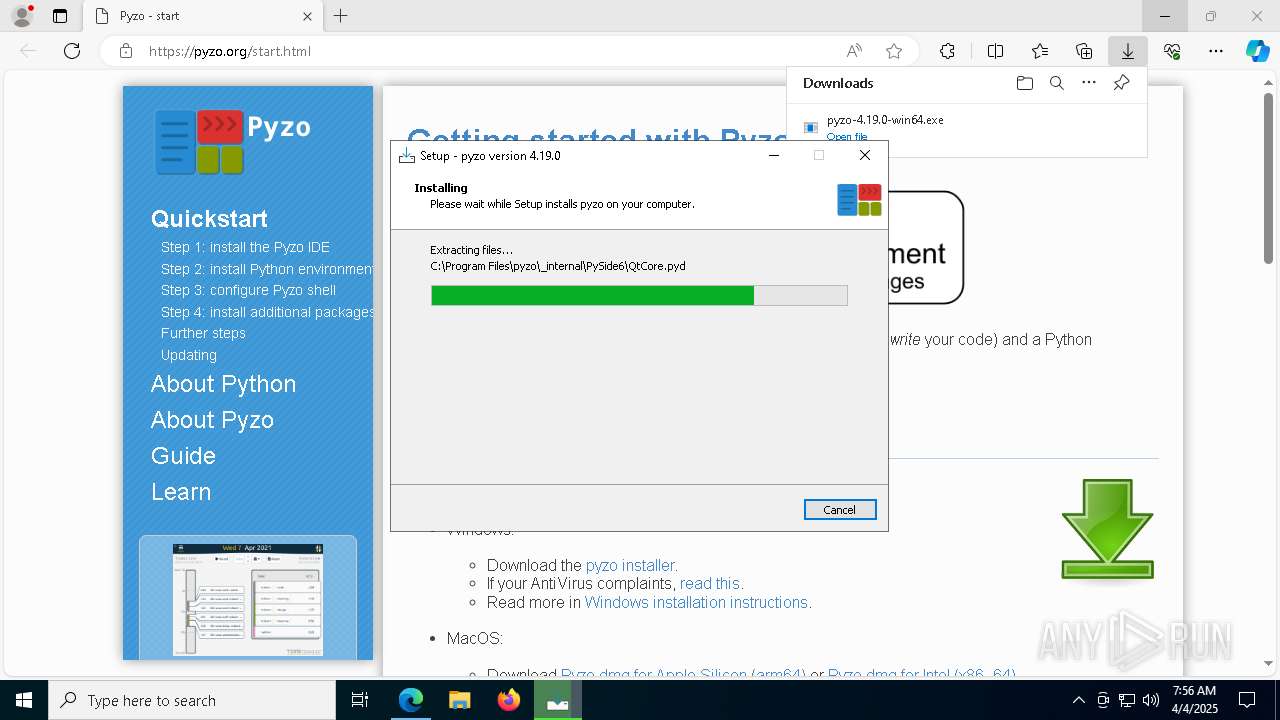Screen dimensions: 1280x720
Task: Go to Step 4: install additional packages
Action: (x=267, y=312)
